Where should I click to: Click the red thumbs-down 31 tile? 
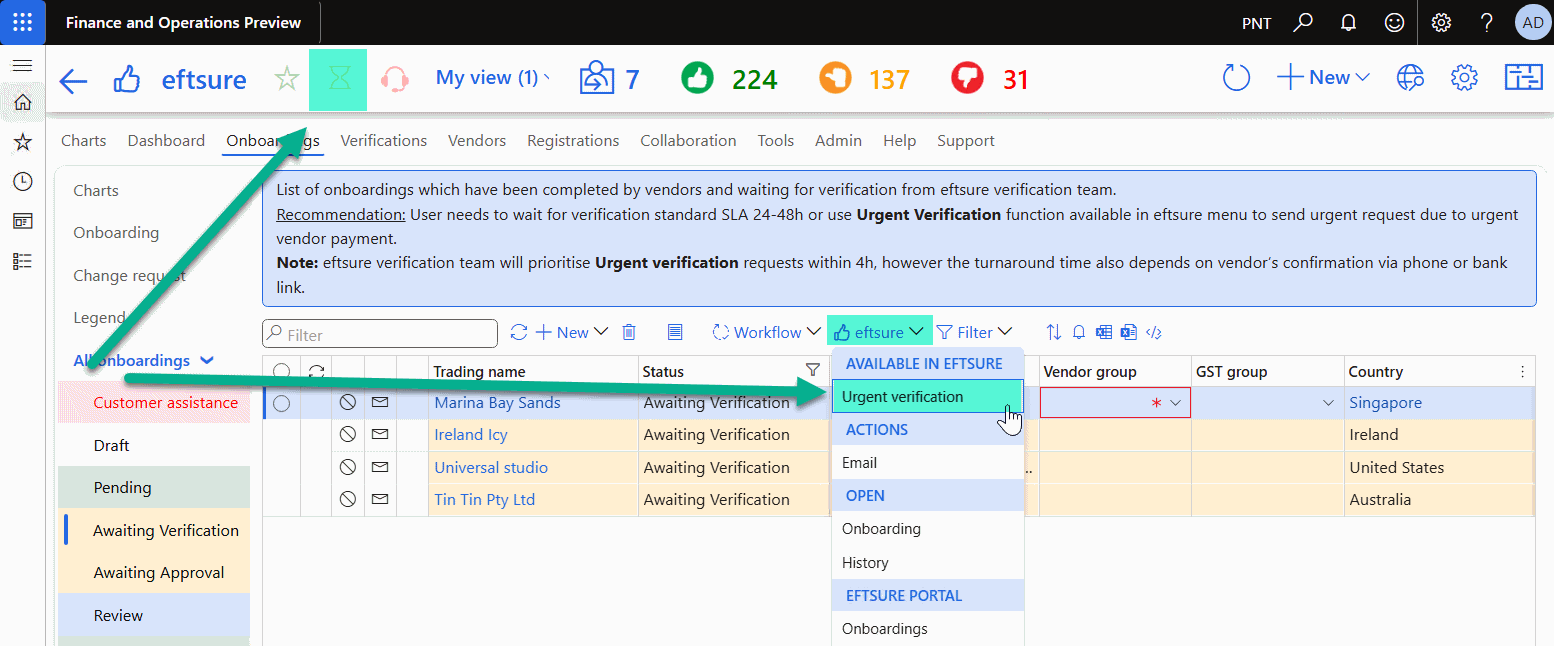(x=990, y=78)
